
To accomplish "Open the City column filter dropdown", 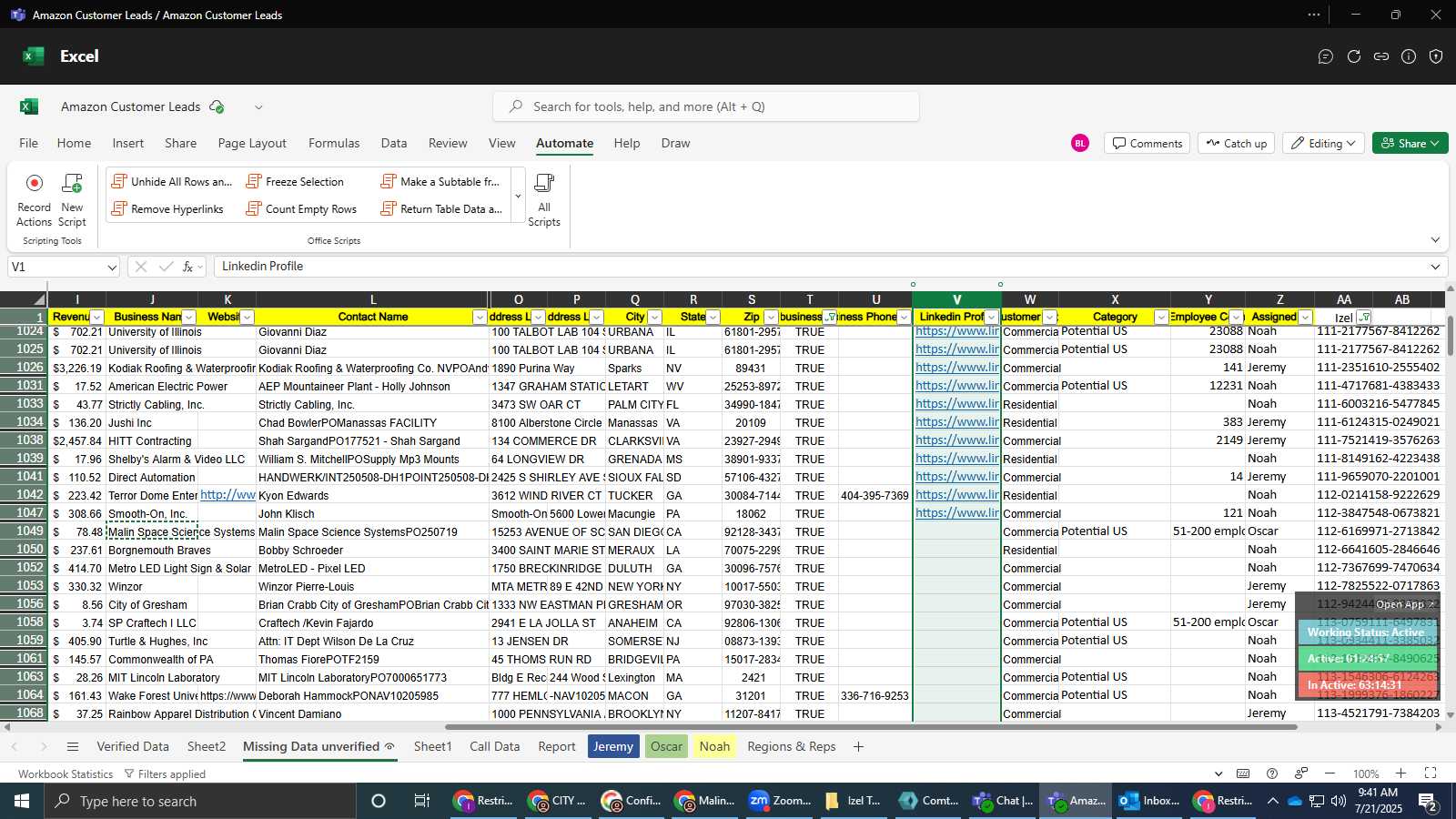I will tap(654, 318).
